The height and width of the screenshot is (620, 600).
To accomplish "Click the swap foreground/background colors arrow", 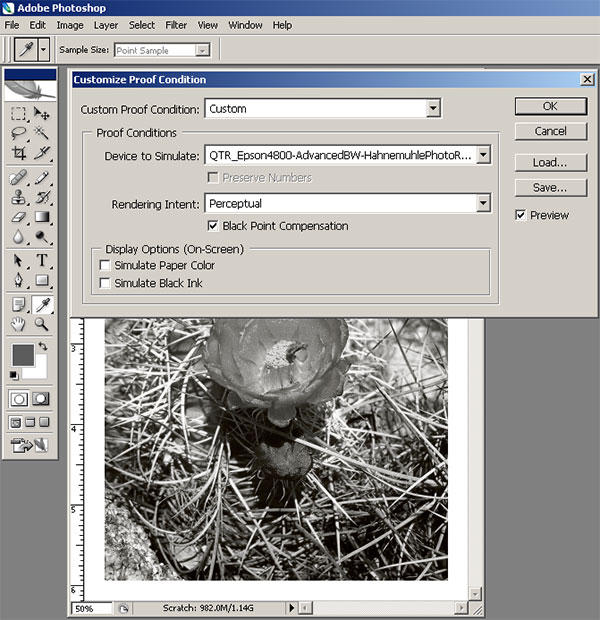I will pos(43,347).
